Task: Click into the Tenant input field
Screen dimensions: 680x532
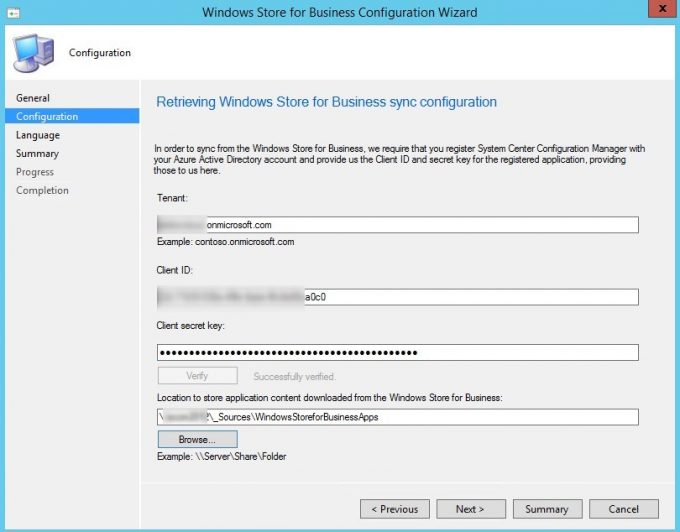Action: coord(398,225)
